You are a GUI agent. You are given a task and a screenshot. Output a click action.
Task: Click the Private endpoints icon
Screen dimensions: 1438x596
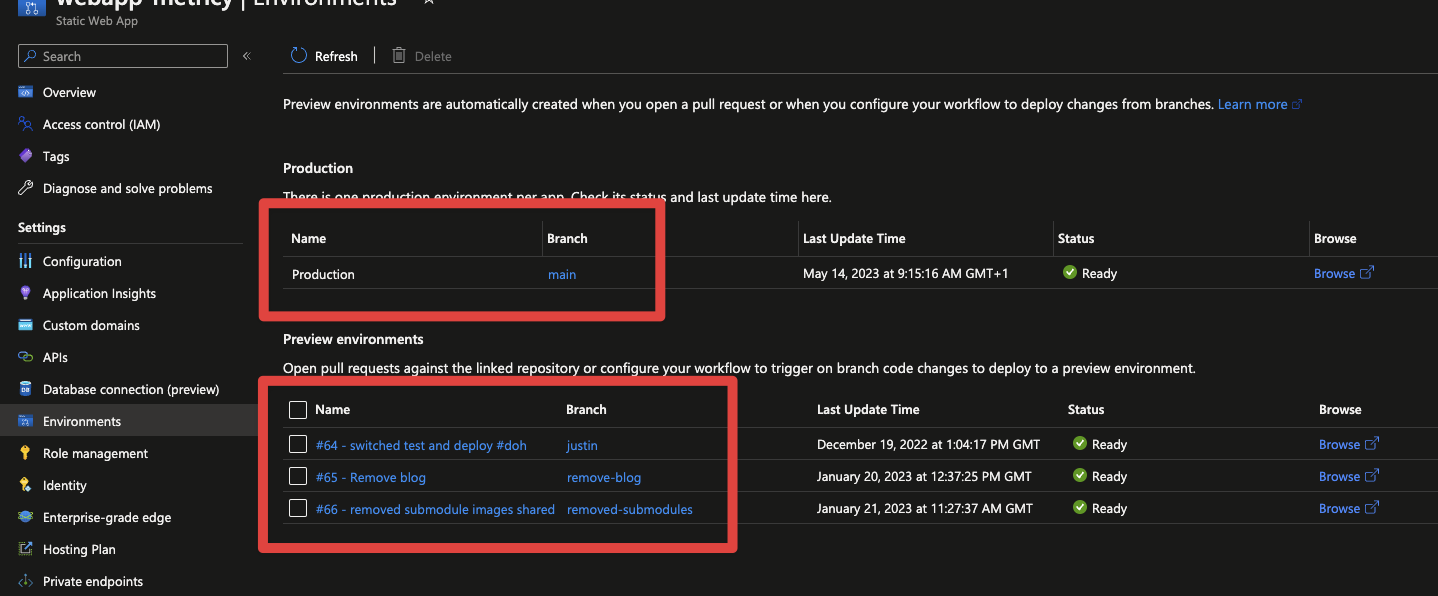(26, 581)
